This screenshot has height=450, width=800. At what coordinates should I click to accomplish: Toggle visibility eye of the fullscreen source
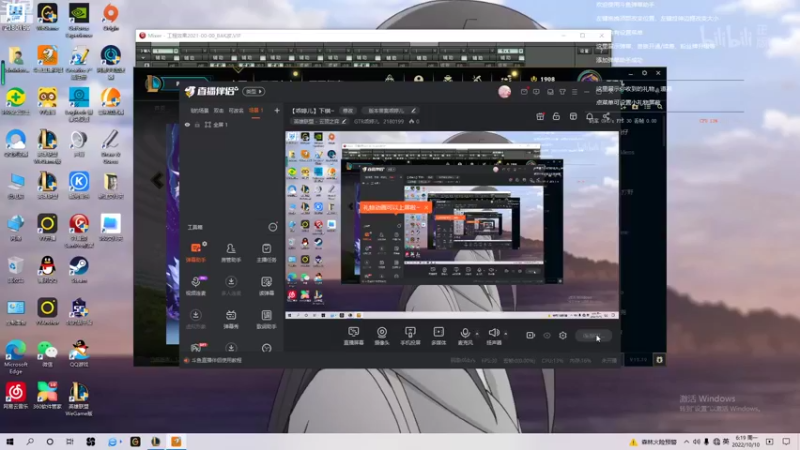187,124
